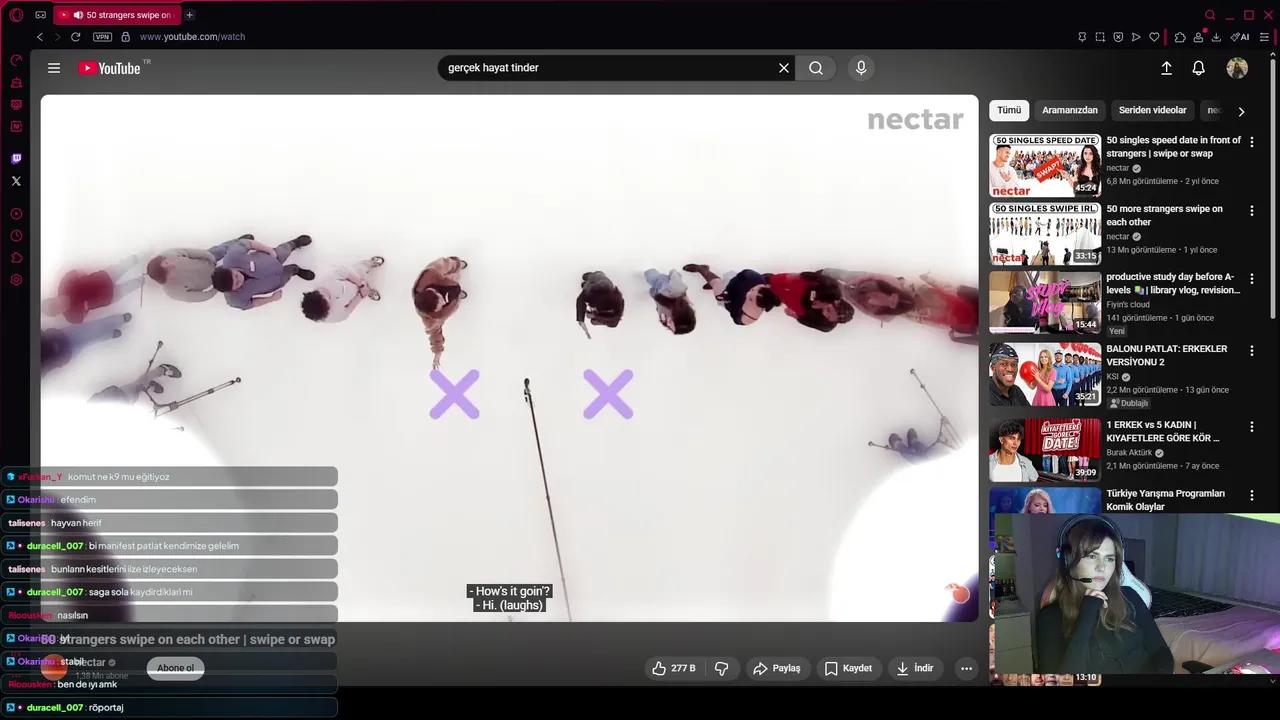The width and height of the screenshot is (1280, 720).
Task: Click İndir download button
Action: [x=915, y=668]
